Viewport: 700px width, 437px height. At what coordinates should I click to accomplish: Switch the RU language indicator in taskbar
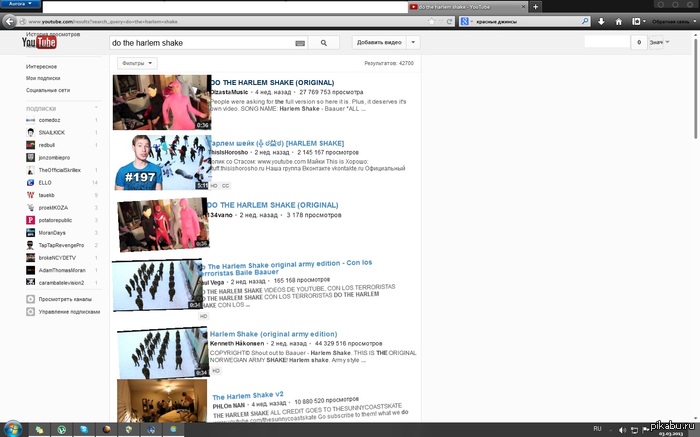point(597,429)
